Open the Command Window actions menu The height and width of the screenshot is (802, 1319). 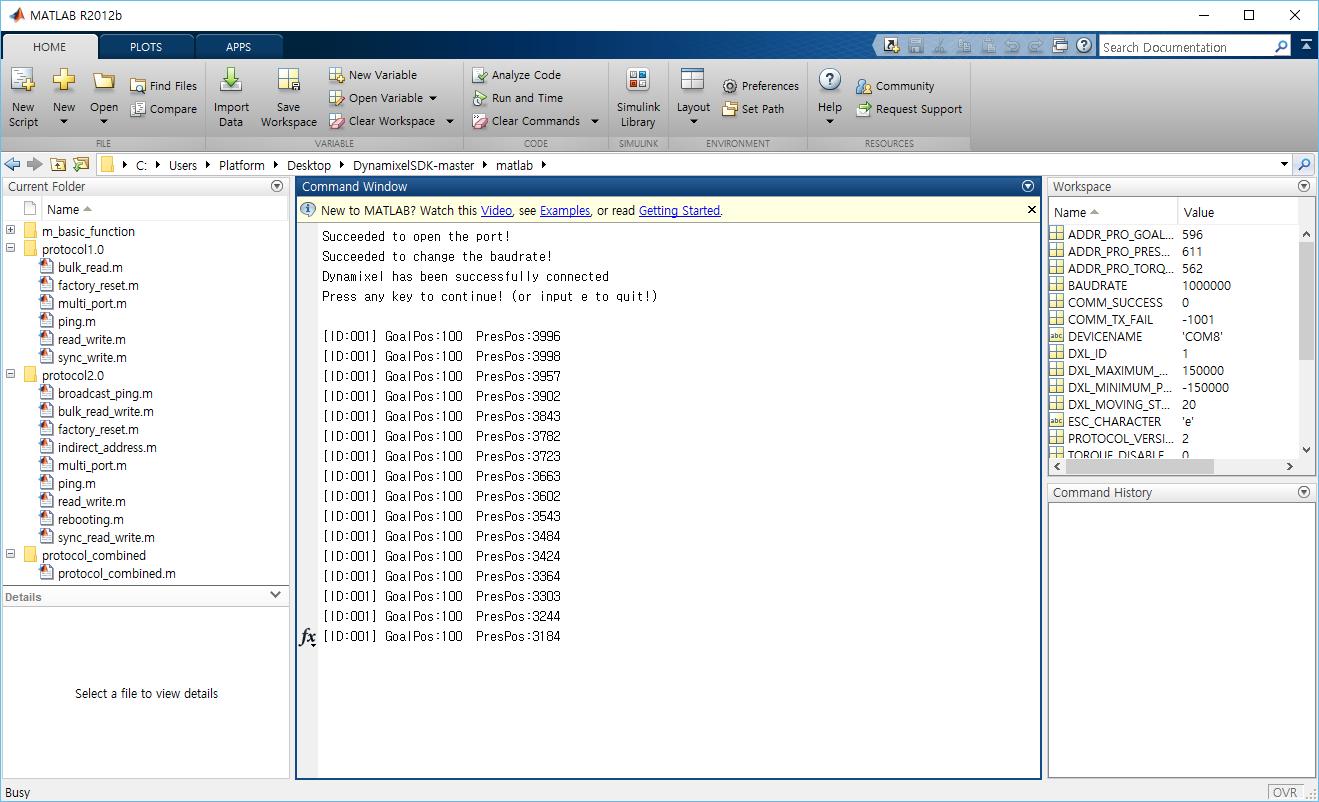pos(1027,186)
